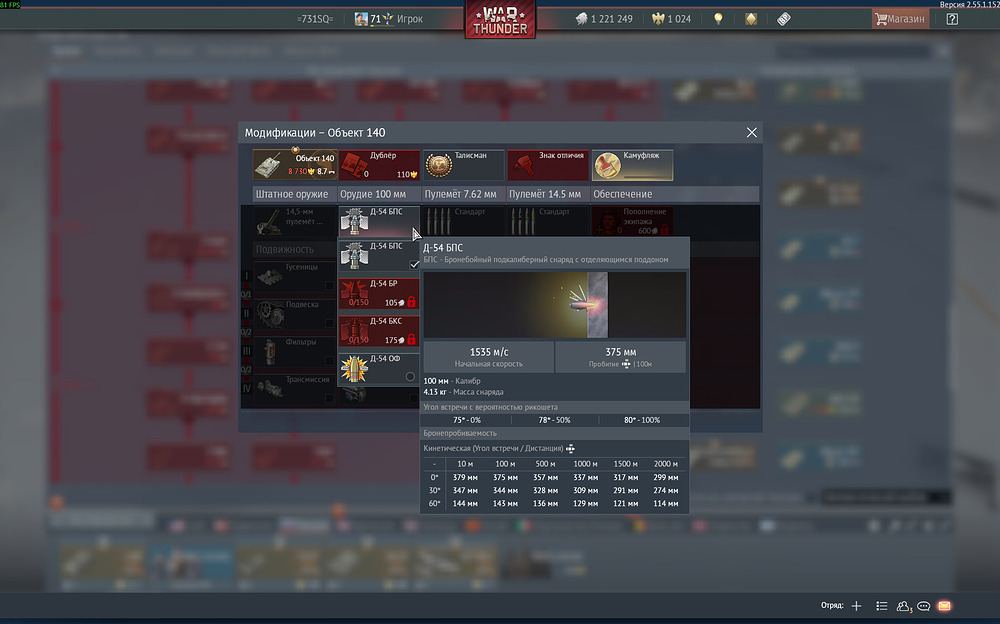The height and width of the screenshot is (624, 1000).
Task: Click the Трансмиссия transmission icon
Action: (270, 389)
